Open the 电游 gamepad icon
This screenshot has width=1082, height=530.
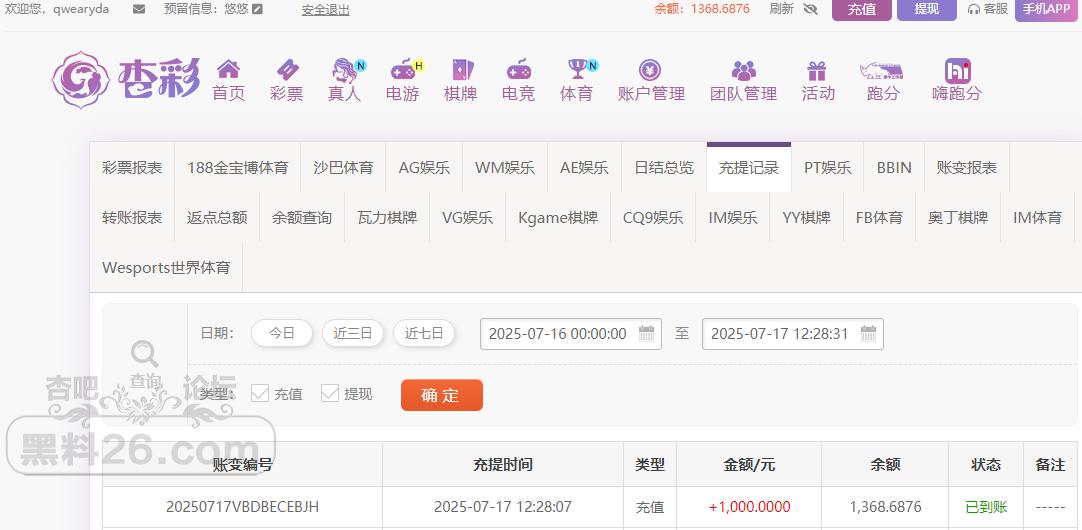pos(403,70)
